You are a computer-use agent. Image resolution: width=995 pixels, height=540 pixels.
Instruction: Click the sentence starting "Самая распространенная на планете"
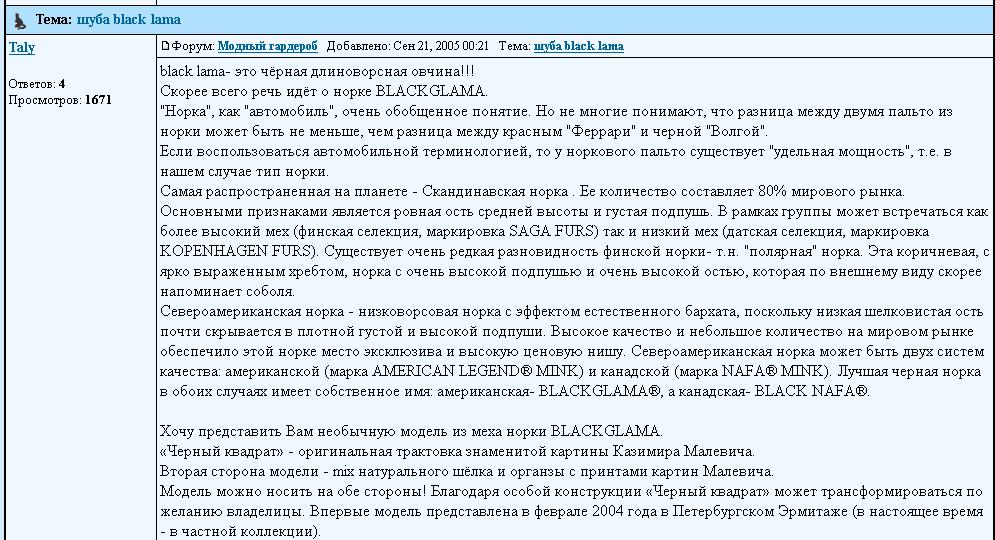532,192
